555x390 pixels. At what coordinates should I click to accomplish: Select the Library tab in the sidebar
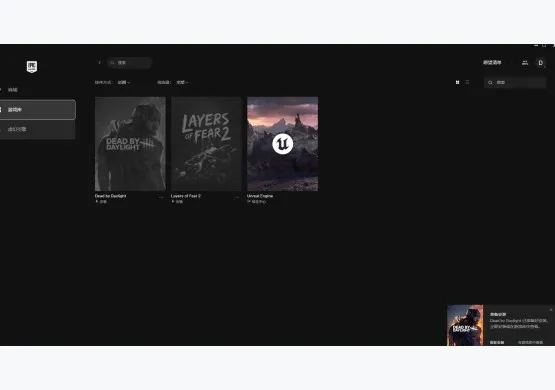point(37,110)
